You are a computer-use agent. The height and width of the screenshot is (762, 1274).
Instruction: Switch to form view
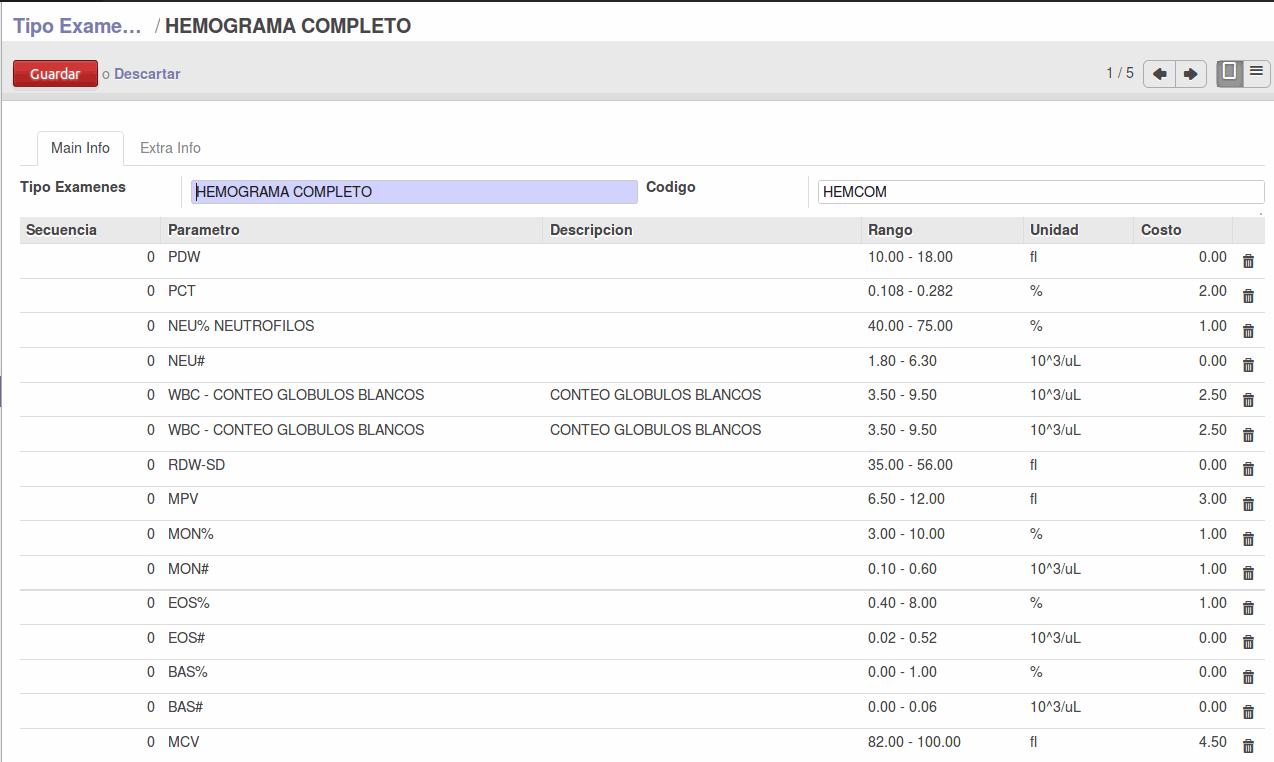(x=1230, y=73)
